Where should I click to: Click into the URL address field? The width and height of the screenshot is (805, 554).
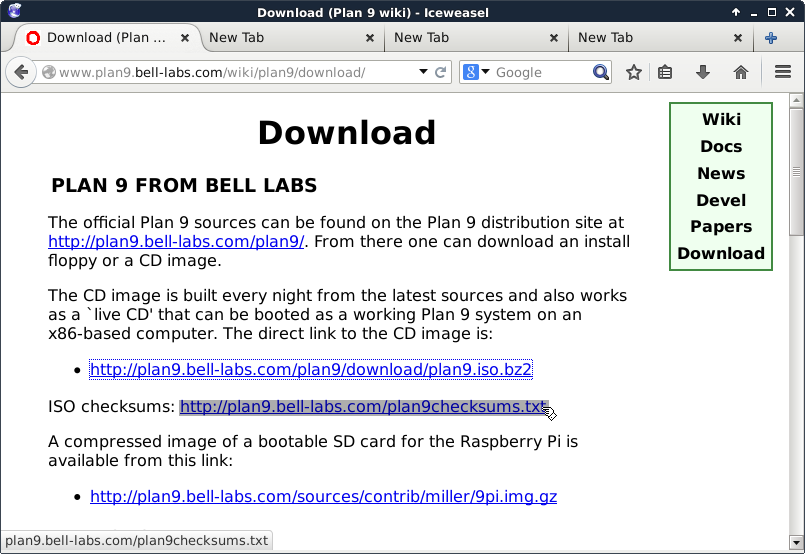tap(230, 72)
